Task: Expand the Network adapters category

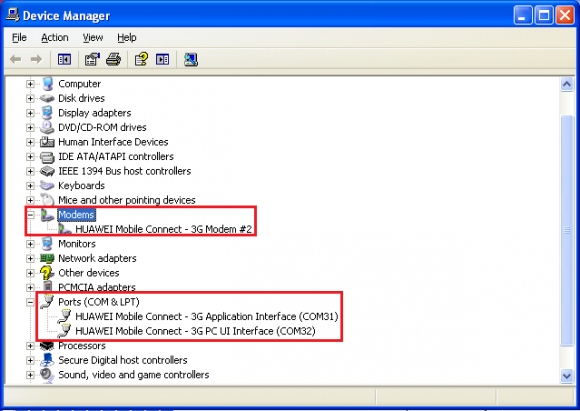Action: pyautogui.click(x=30, y=258)
